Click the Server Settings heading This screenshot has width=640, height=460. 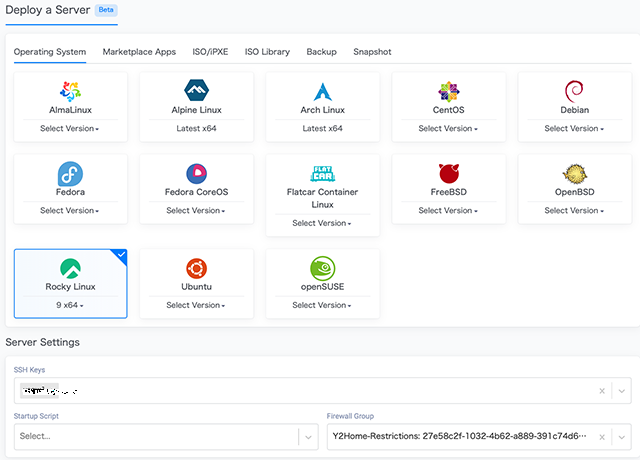pyautogui.click(x=42, y=342)
